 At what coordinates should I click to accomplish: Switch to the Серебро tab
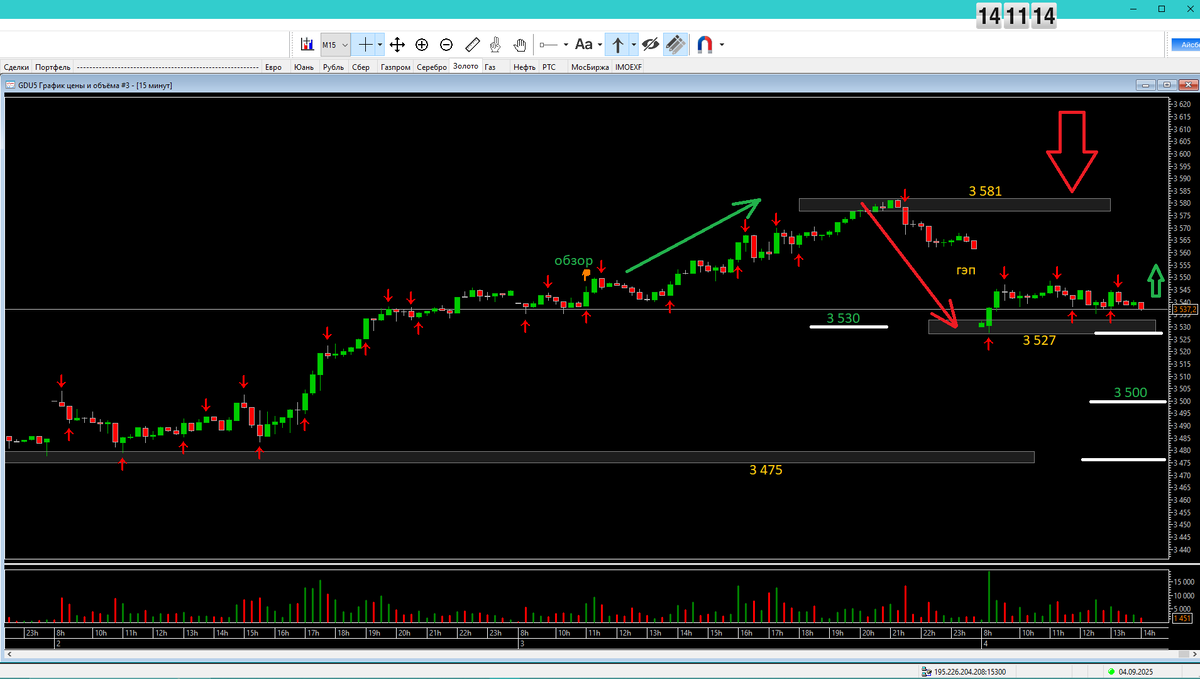coord(431,67)
